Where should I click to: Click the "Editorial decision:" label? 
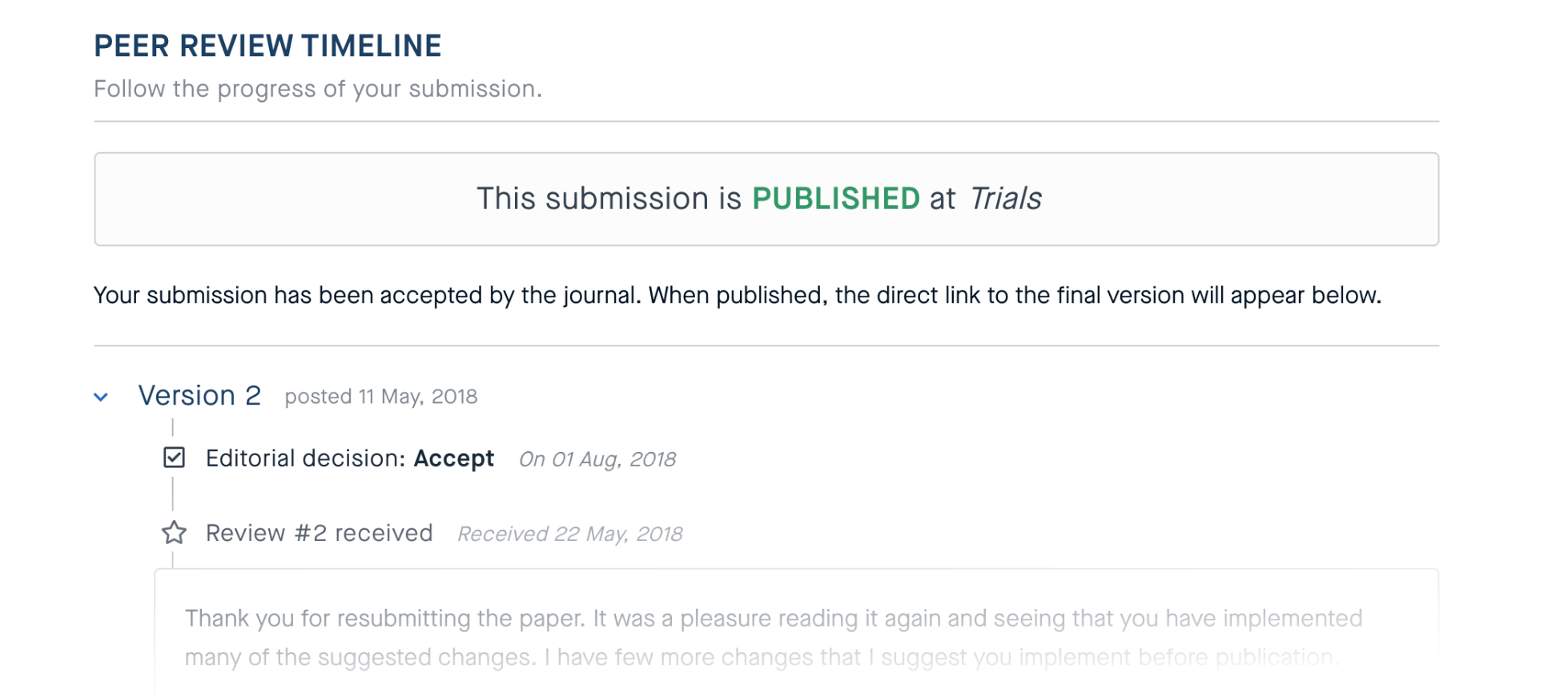pos(306,458)
